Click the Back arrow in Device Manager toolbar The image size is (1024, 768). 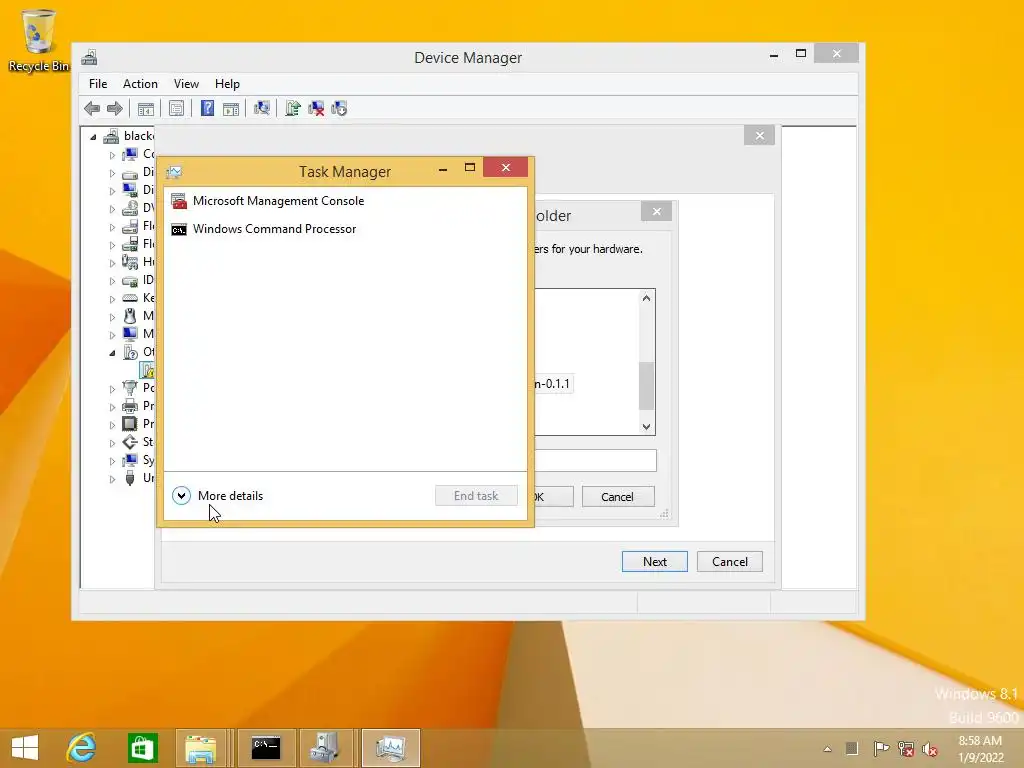[92, 108]
